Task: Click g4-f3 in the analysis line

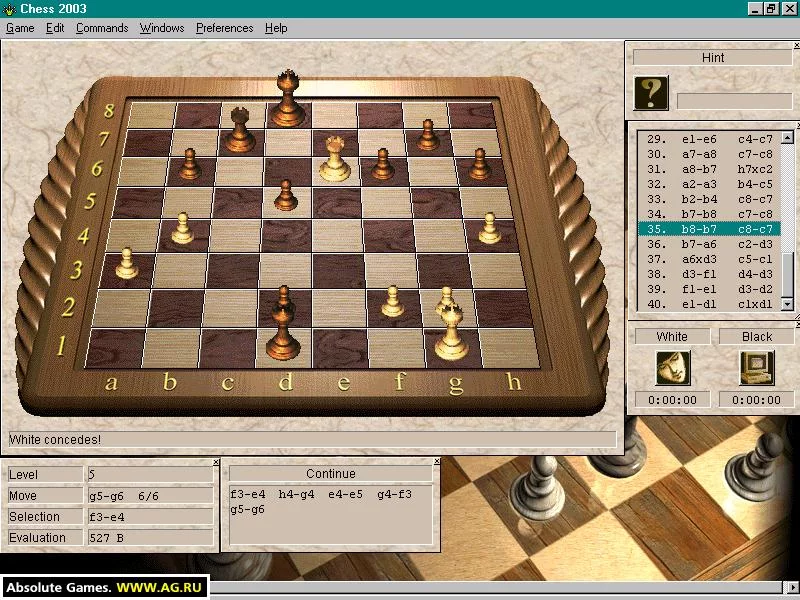Action: coord(394,494)
